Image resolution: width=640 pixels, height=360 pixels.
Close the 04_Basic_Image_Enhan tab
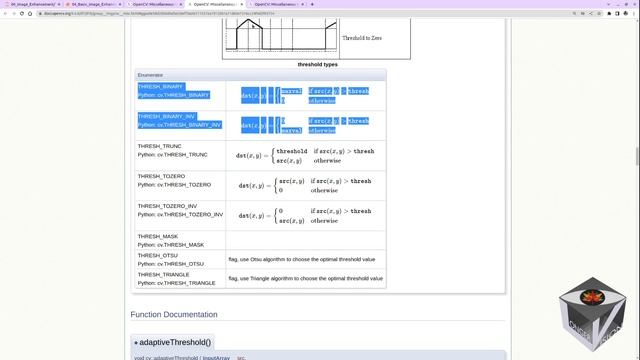(x=120, y=4)
